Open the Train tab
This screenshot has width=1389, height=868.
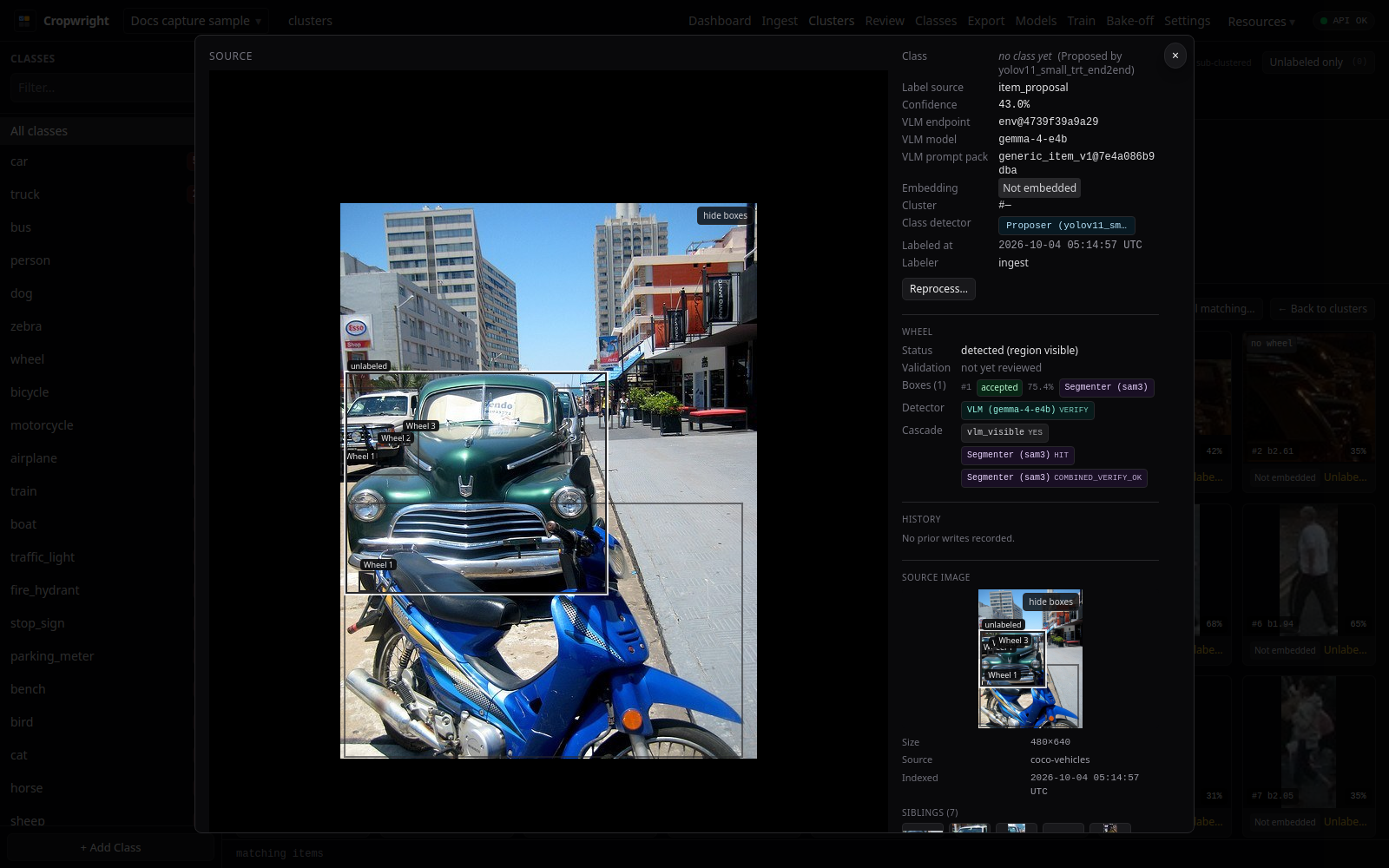[1081, 21]
